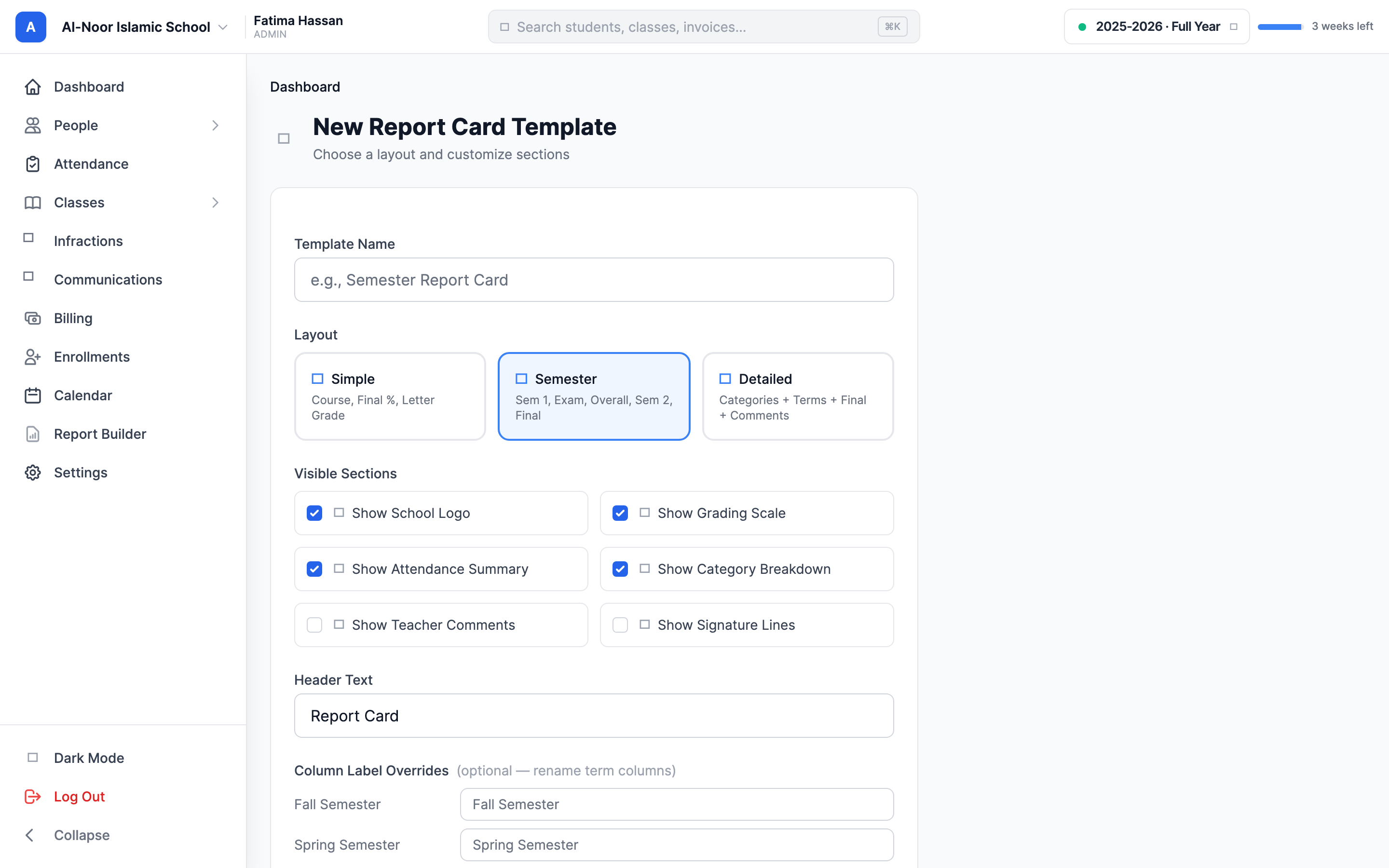Click the blue school logo avatar
1389x868 pixels.
pyautogui.click(x=30, y=27)
